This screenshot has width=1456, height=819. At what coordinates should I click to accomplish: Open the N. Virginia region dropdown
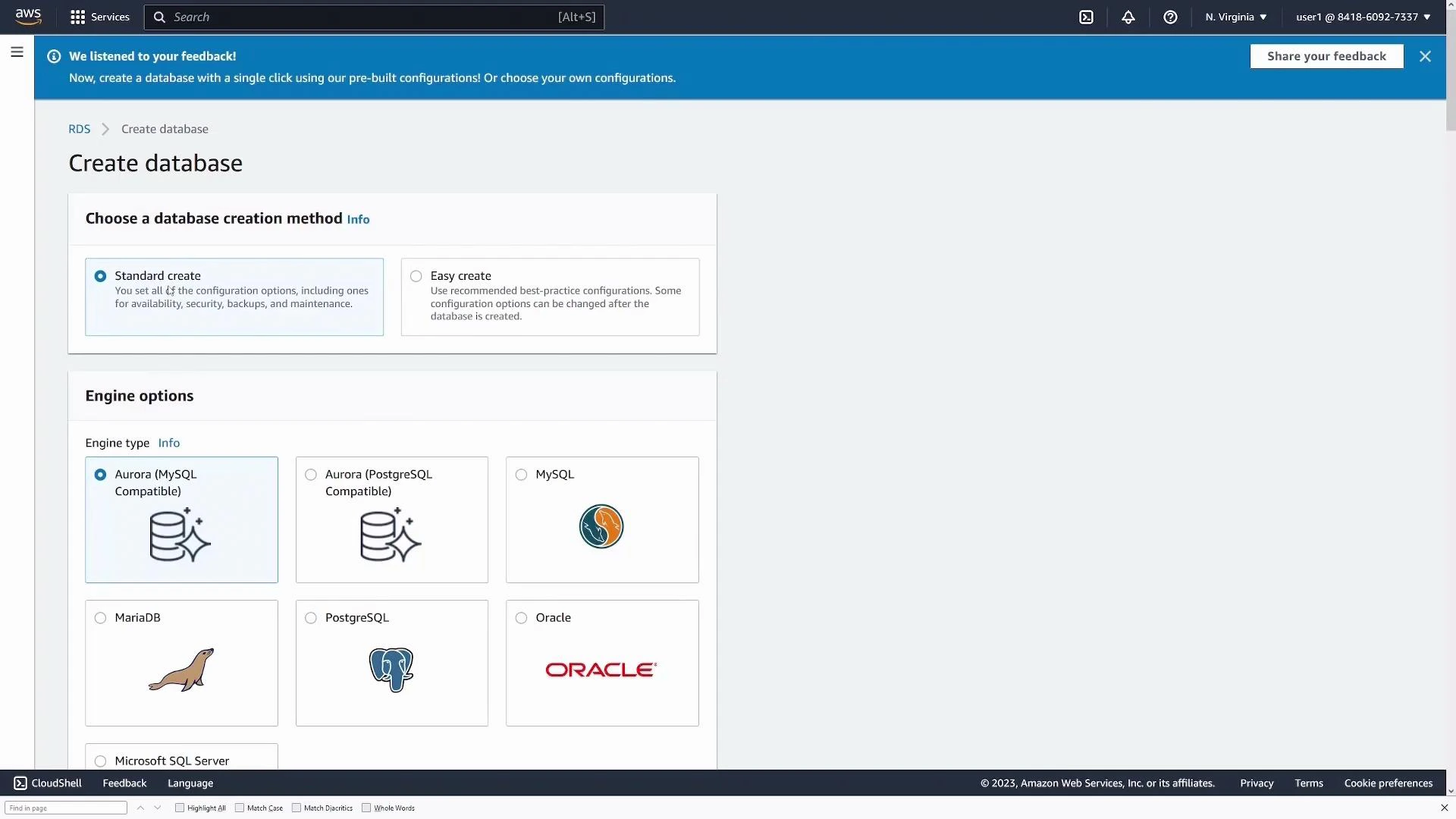[x=1235, y=17]
